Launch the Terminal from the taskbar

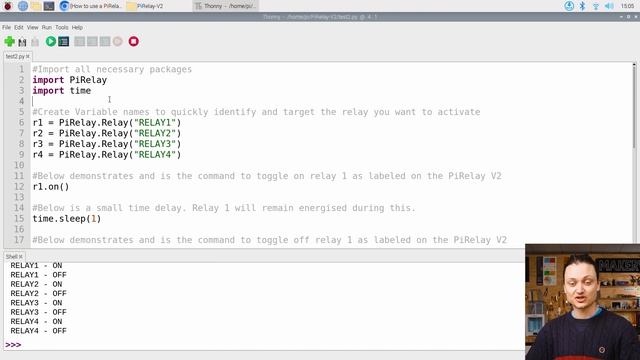(49, 6)
